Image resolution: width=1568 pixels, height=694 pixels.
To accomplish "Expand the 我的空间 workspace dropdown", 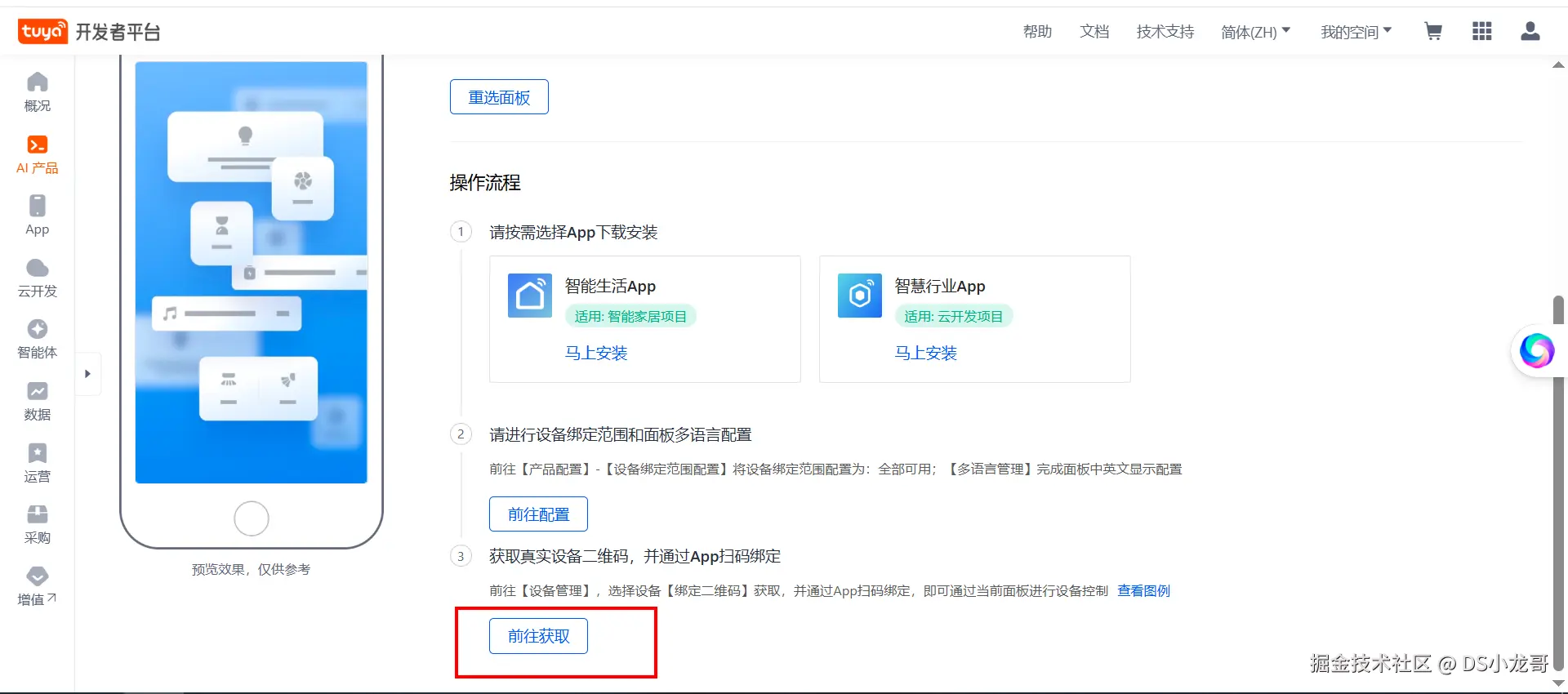I will [x=1356, y=32].
